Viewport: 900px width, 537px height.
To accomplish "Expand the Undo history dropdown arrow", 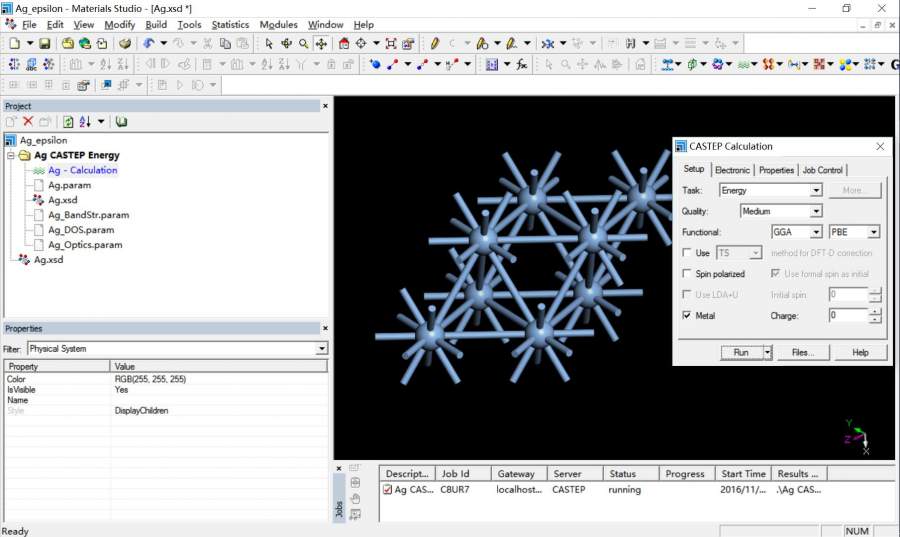I will [x=164, y=44].
